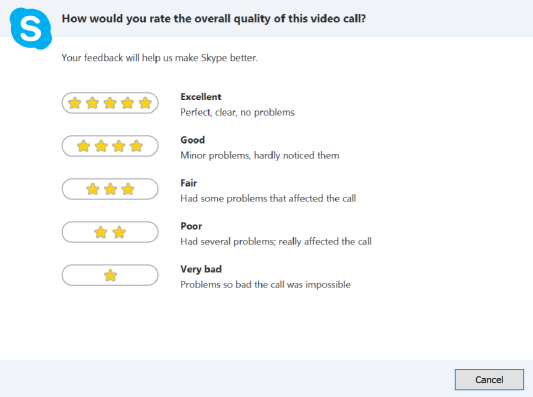Rate the call with five stars
The image size is (533, 397).
point(110,103)
